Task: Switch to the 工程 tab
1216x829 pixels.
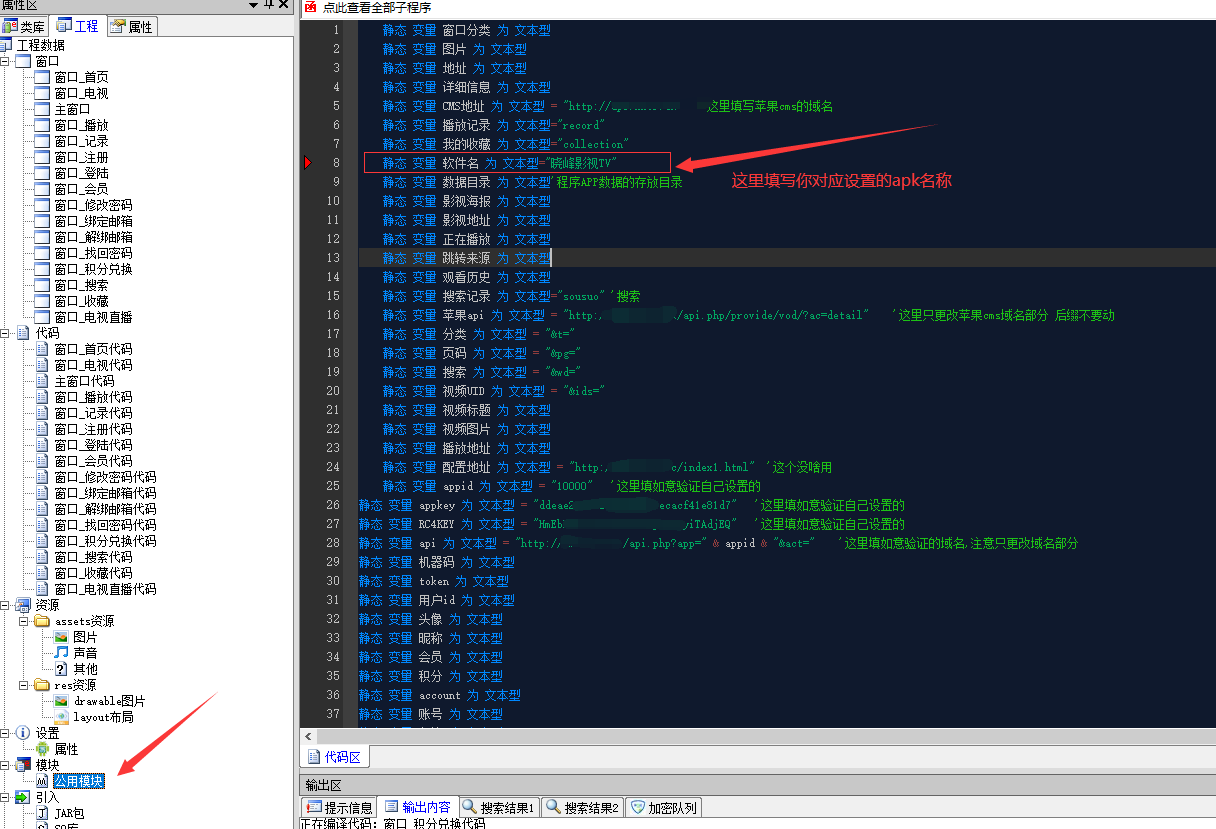Action: (x=78, y=26)
